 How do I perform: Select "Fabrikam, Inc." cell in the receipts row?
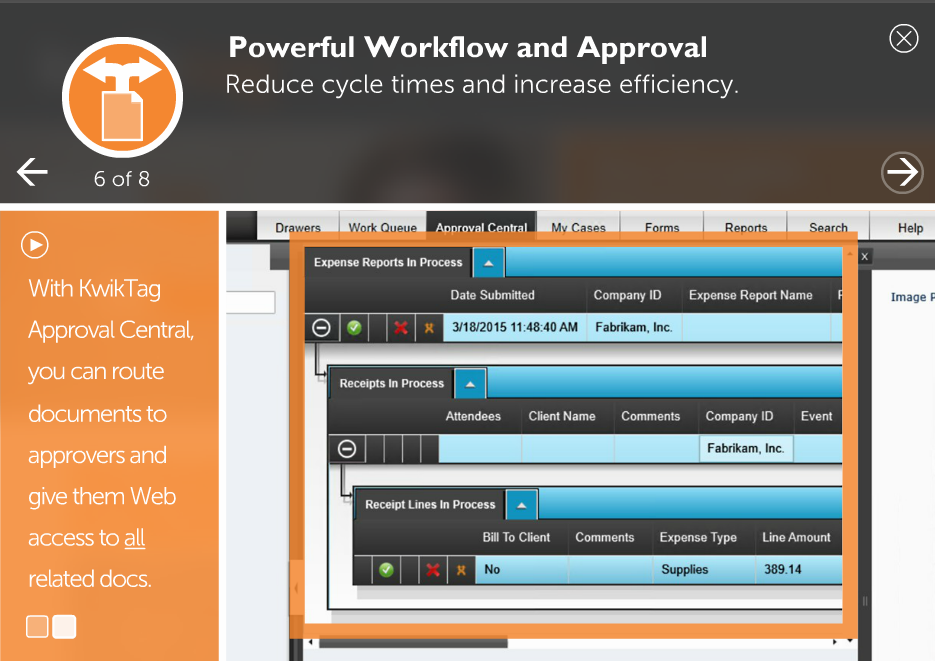(746, 448)
